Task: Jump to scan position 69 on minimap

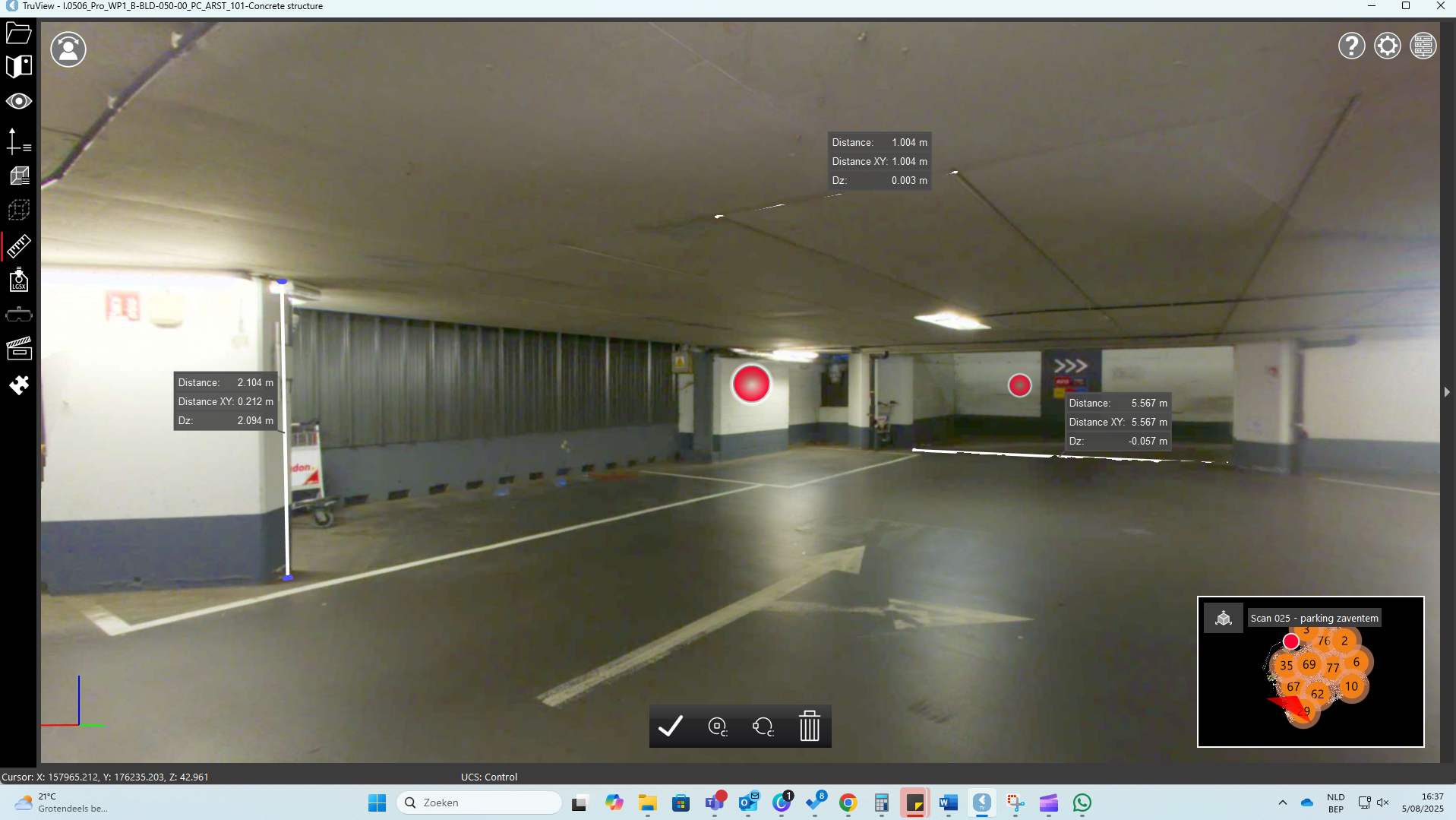Action: 1309,664
